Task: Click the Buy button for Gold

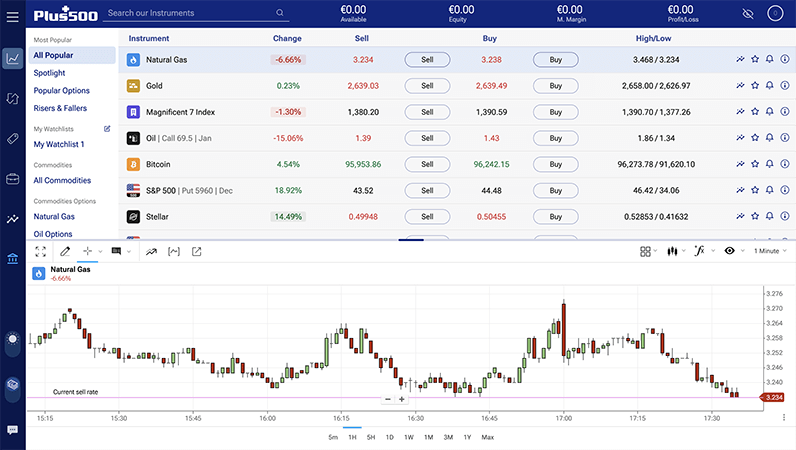Action: click(x=555, y=86)
